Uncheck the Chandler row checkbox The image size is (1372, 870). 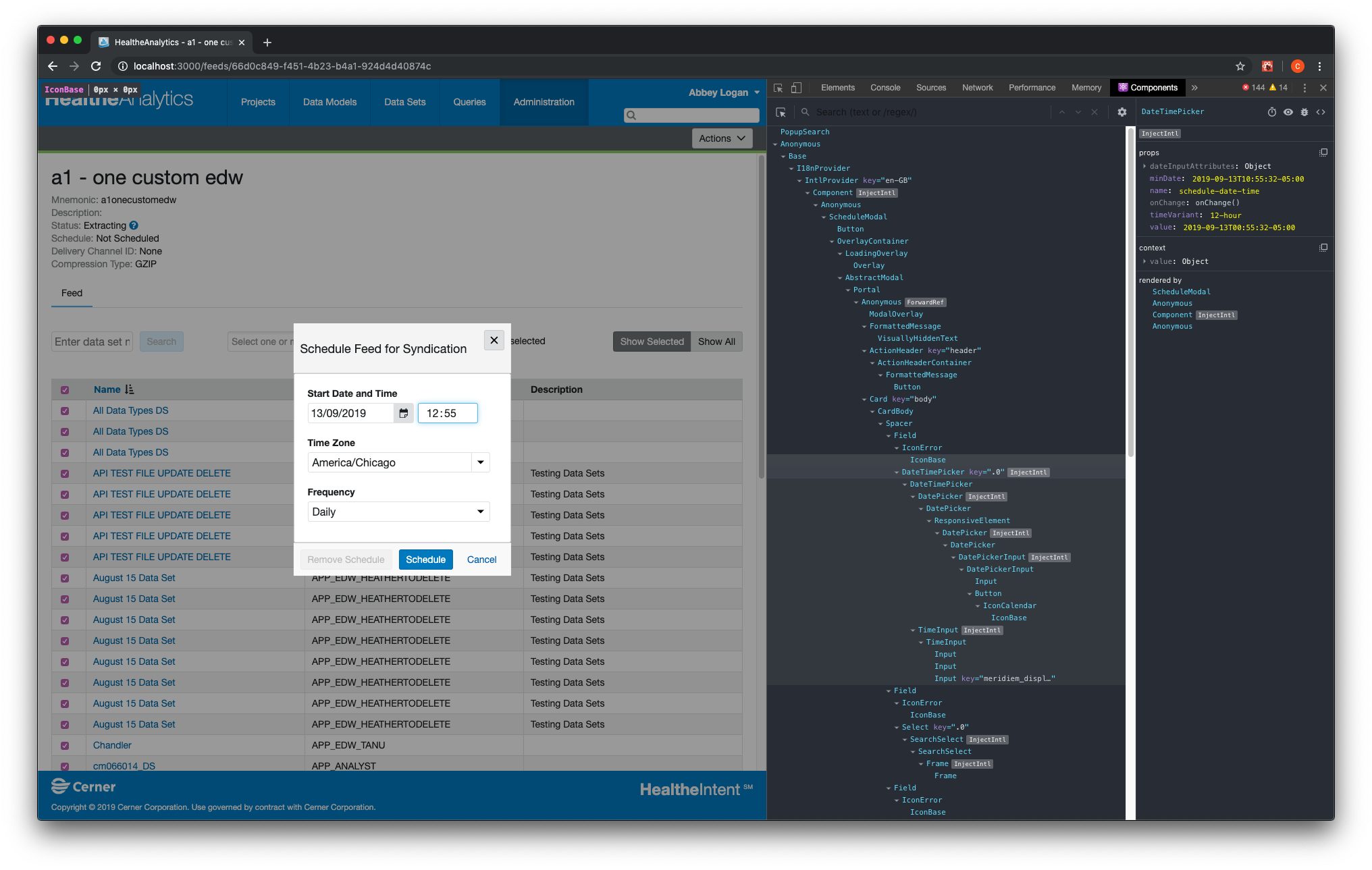(x=65, y=746)
